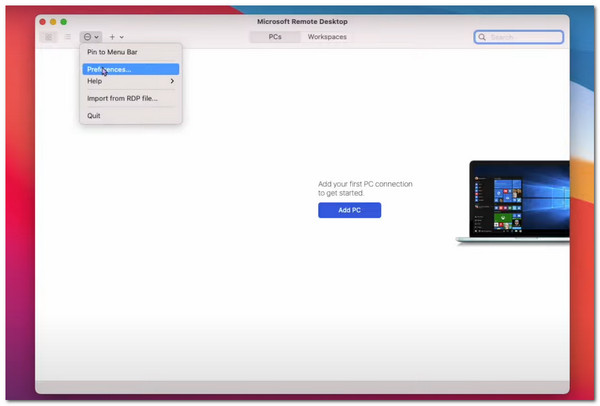Minimize window with yellow button
The image size is (600, 406).
(53, 22)
